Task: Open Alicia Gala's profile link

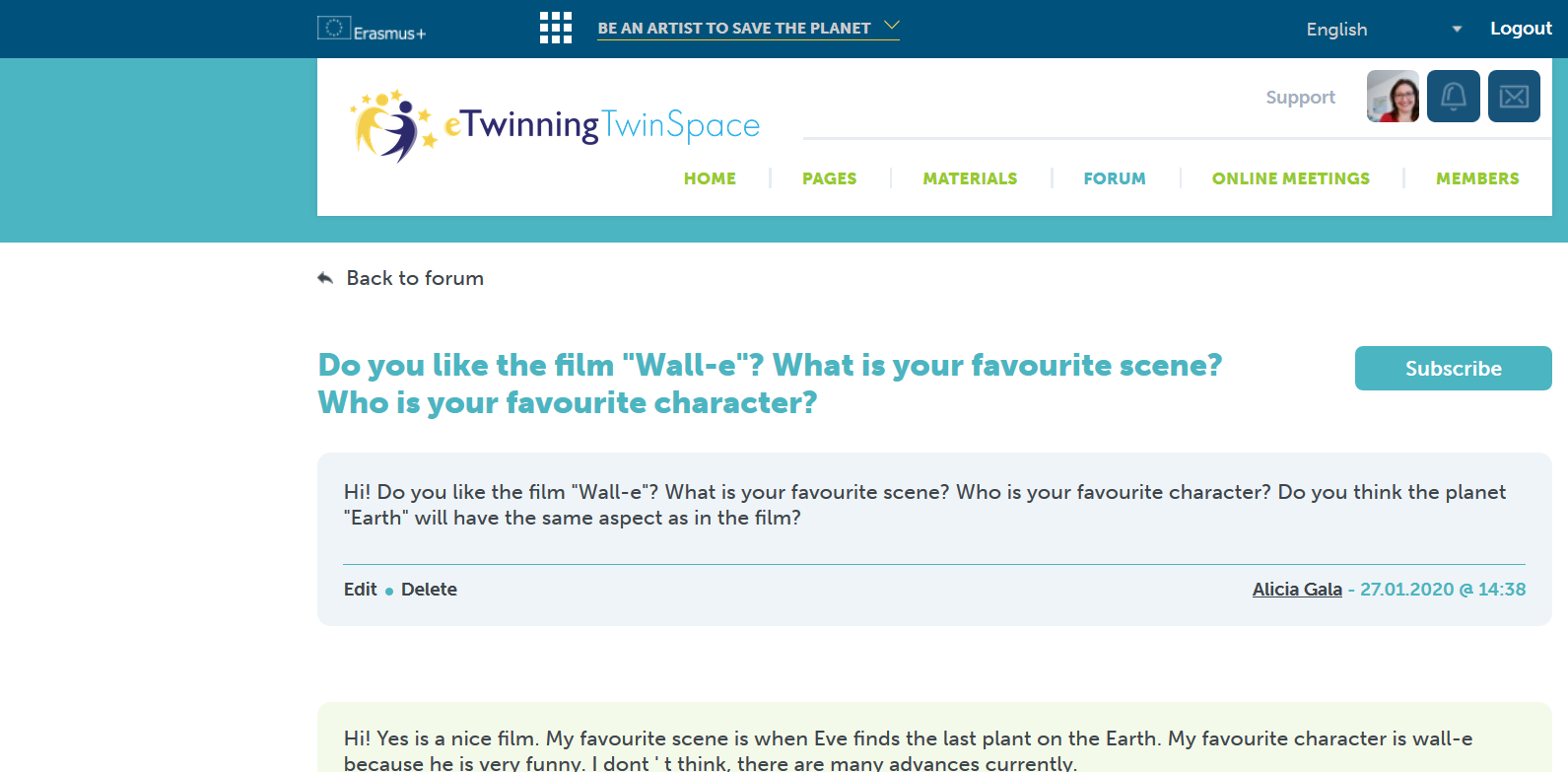Action: (x=1296, y=590)
